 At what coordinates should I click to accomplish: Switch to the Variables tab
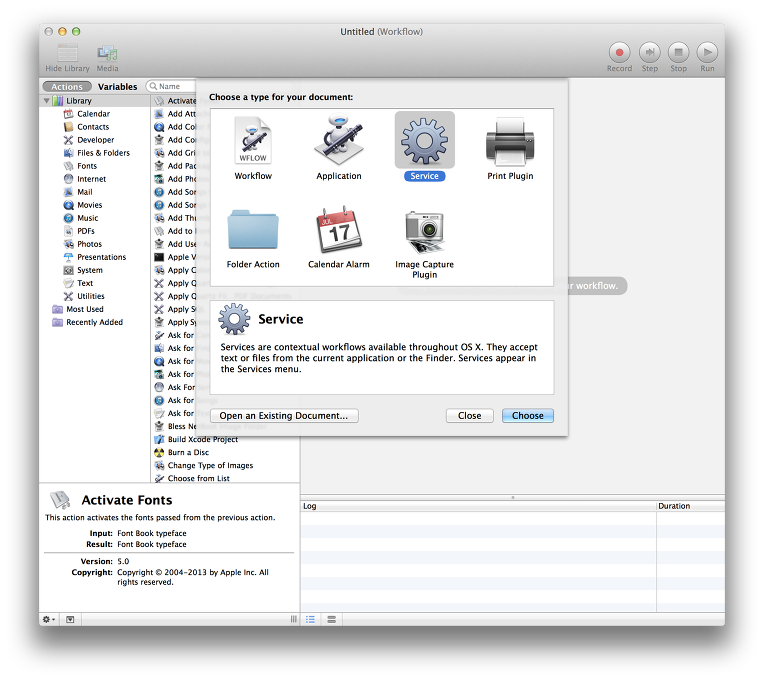tap(117, 87)
